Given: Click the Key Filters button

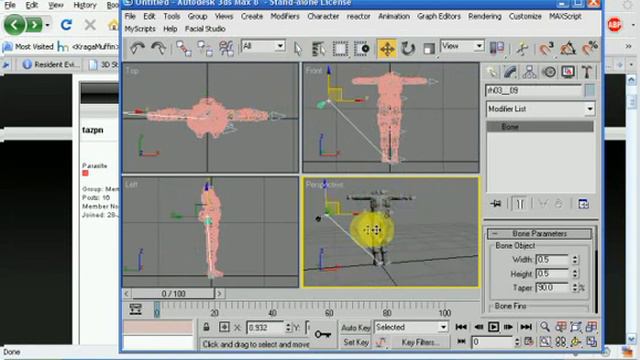Looking at the screenshot, I should point(420,342).
